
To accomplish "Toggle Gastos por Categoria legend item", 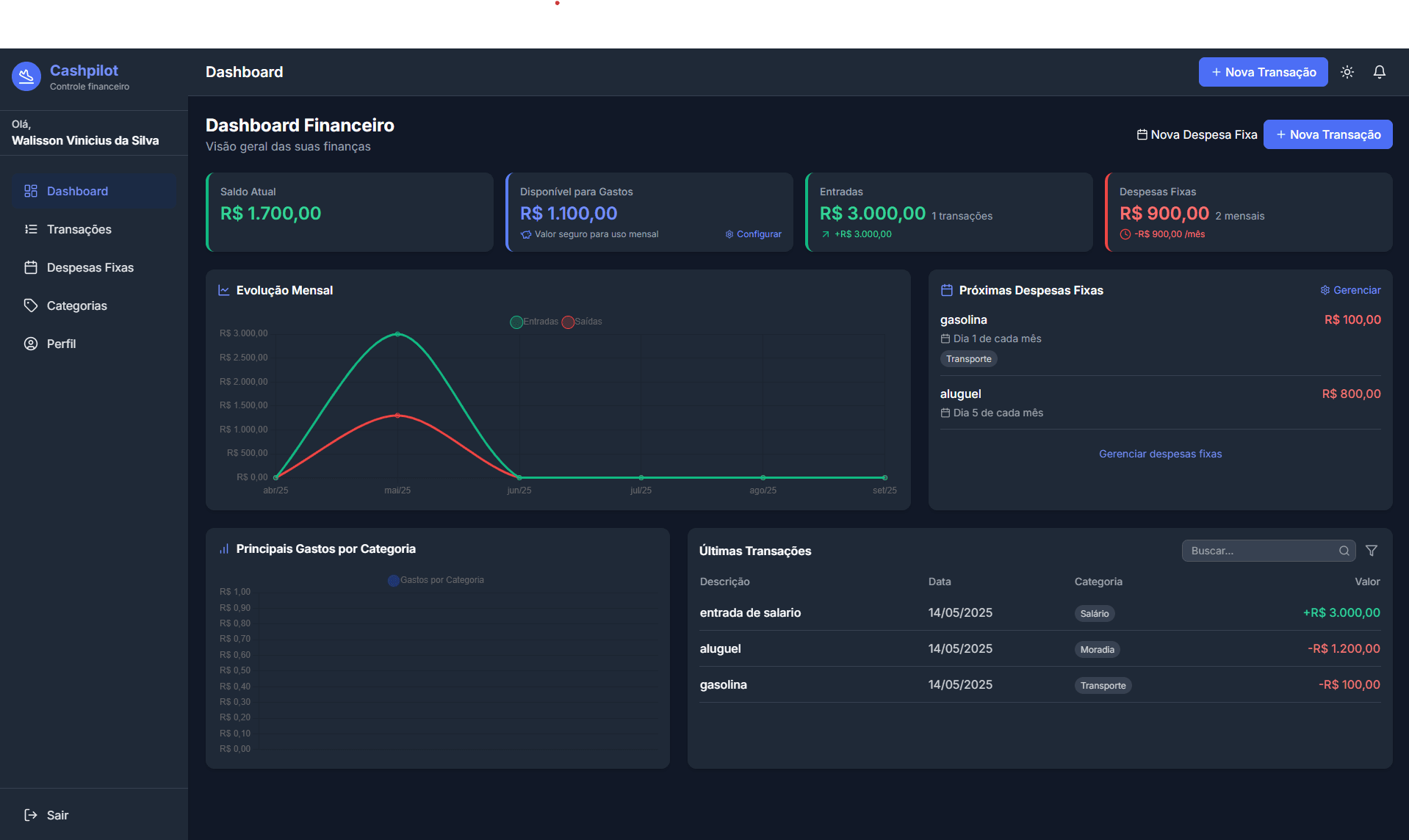I will click(436, 580).
